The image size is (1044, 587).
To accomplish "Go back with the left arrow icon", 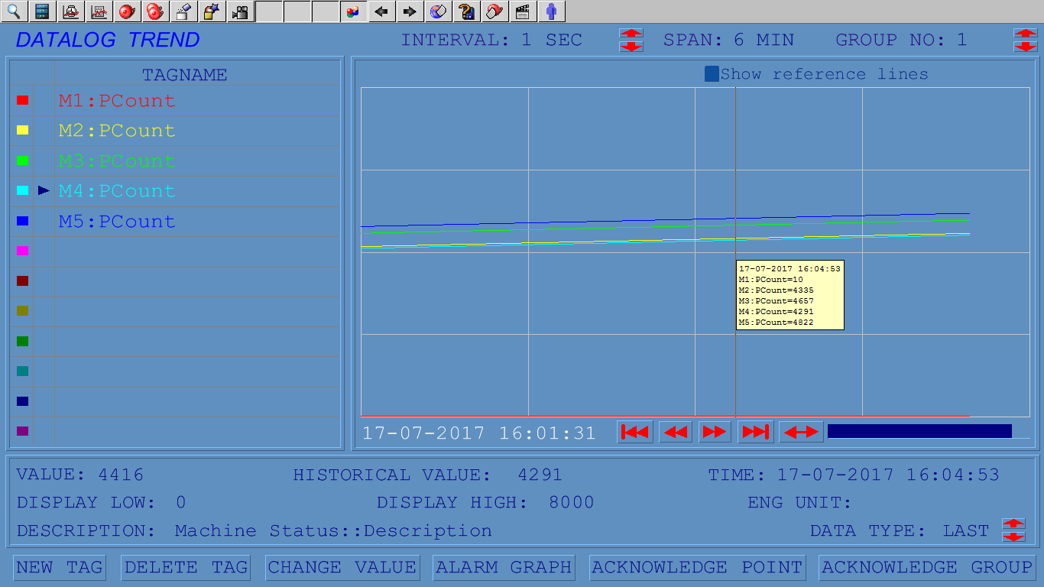I will pos(382,11).
